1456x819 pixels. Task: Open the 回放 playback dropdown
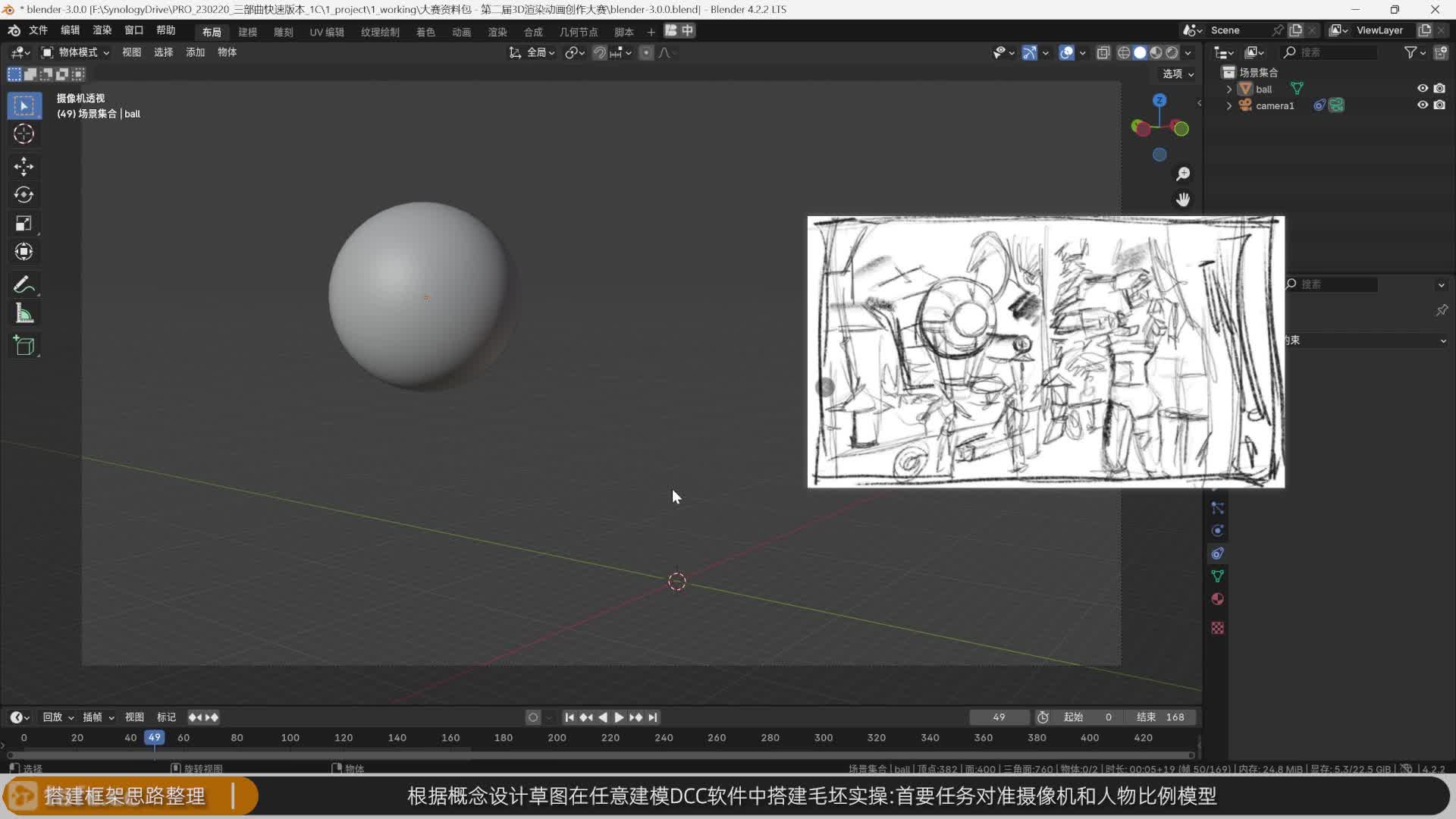click(x=58, y=717)
